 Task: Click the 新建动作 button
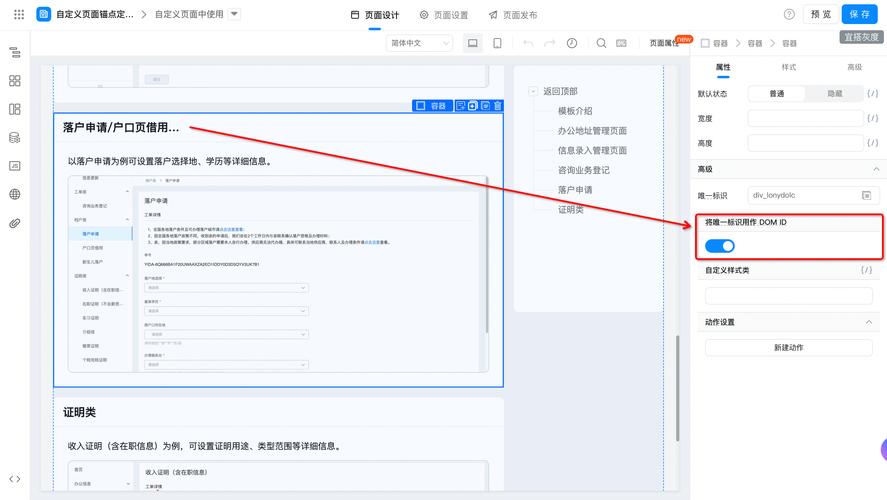point(789,347)
